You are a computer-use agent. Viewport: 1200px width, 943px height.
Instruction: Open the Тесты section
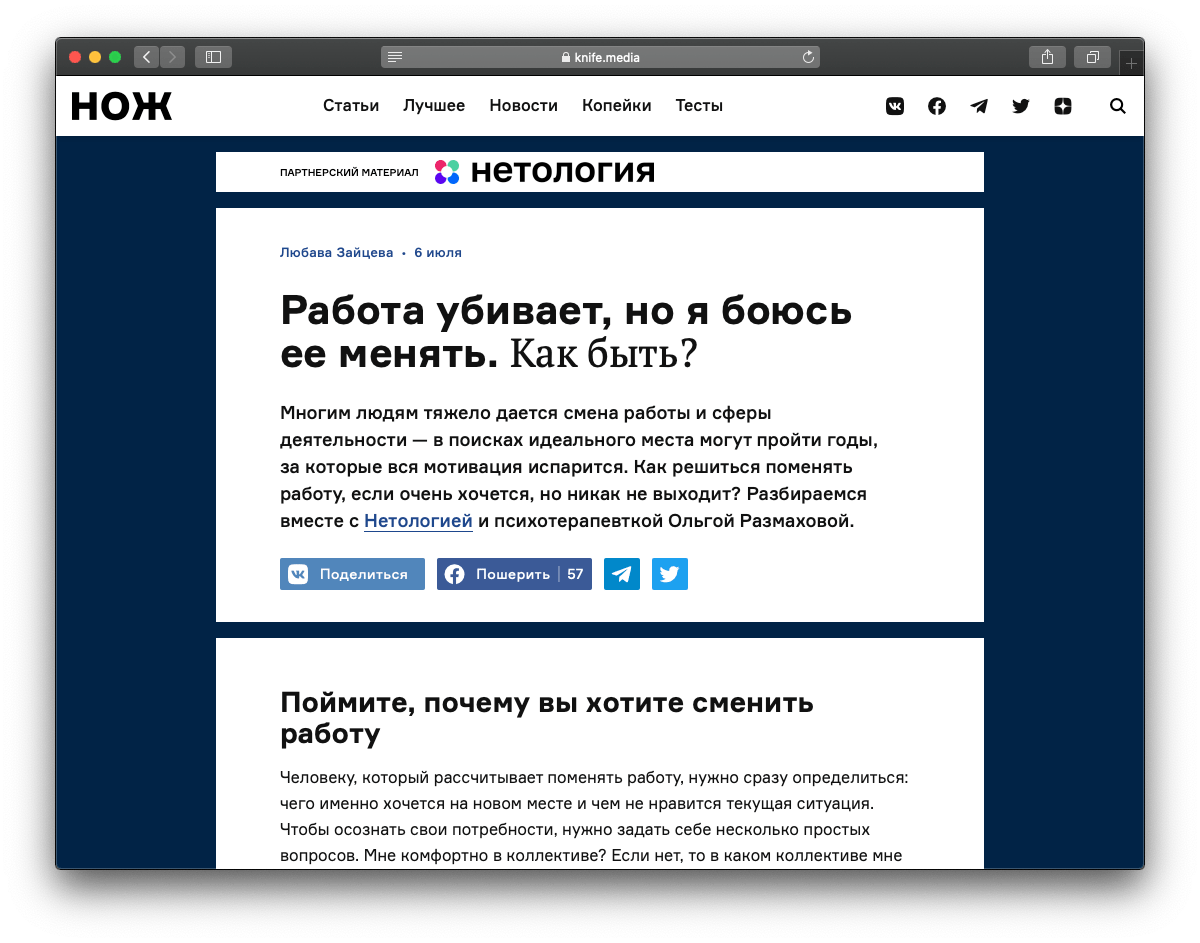tap(699, 105)
